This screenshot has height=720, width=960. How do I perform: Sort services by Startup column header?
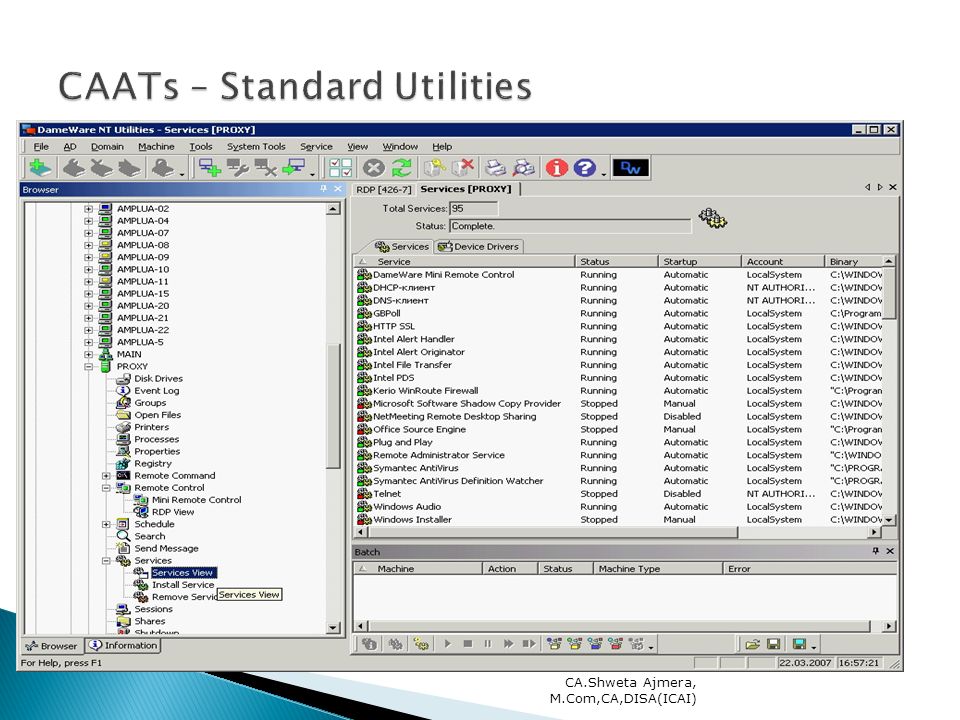coord(699,261)
